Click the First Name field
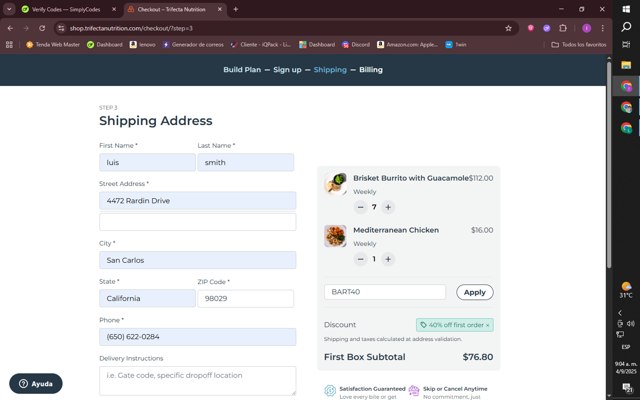The width and height of the screenshot is (640, 400). pyautogui.click(x=147, y=162)
